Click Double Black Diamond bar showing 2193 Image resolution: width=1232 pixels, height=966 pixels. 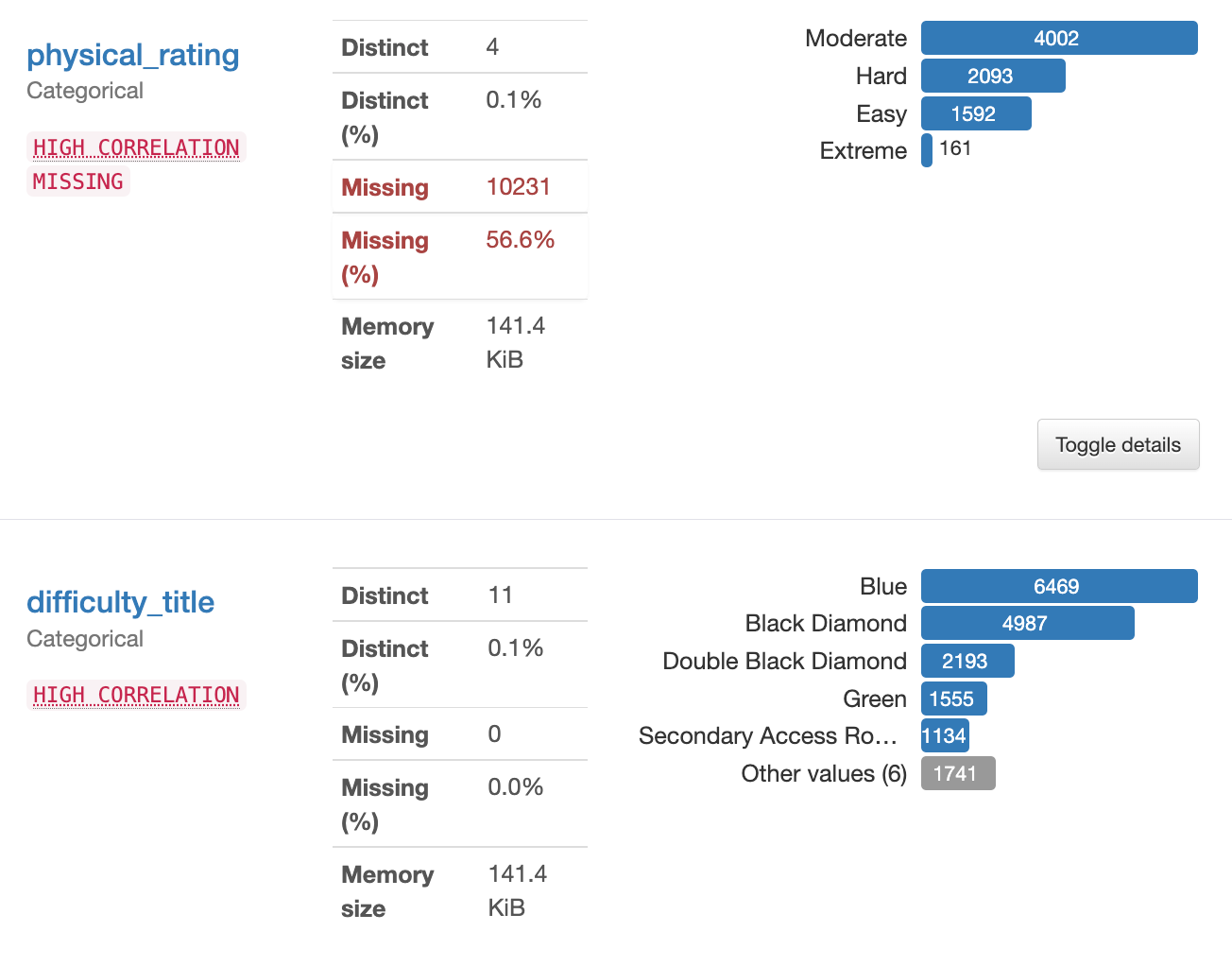(967, 662)
